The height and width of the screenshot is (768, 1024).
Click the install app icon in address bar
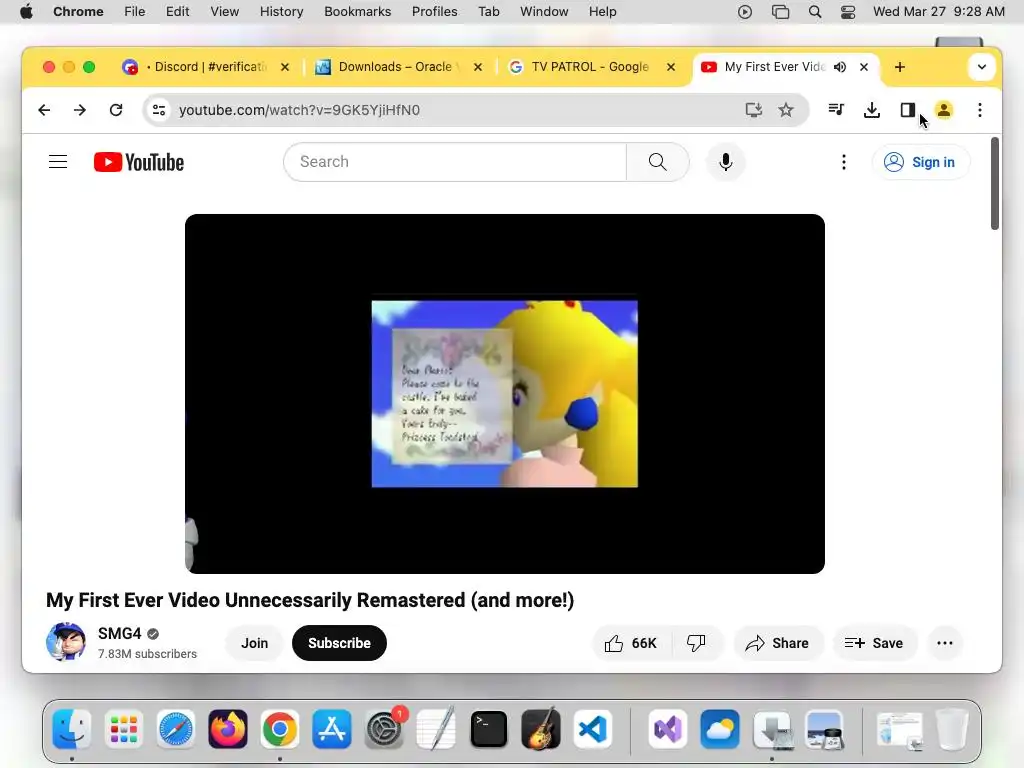(x=754, y=110)
